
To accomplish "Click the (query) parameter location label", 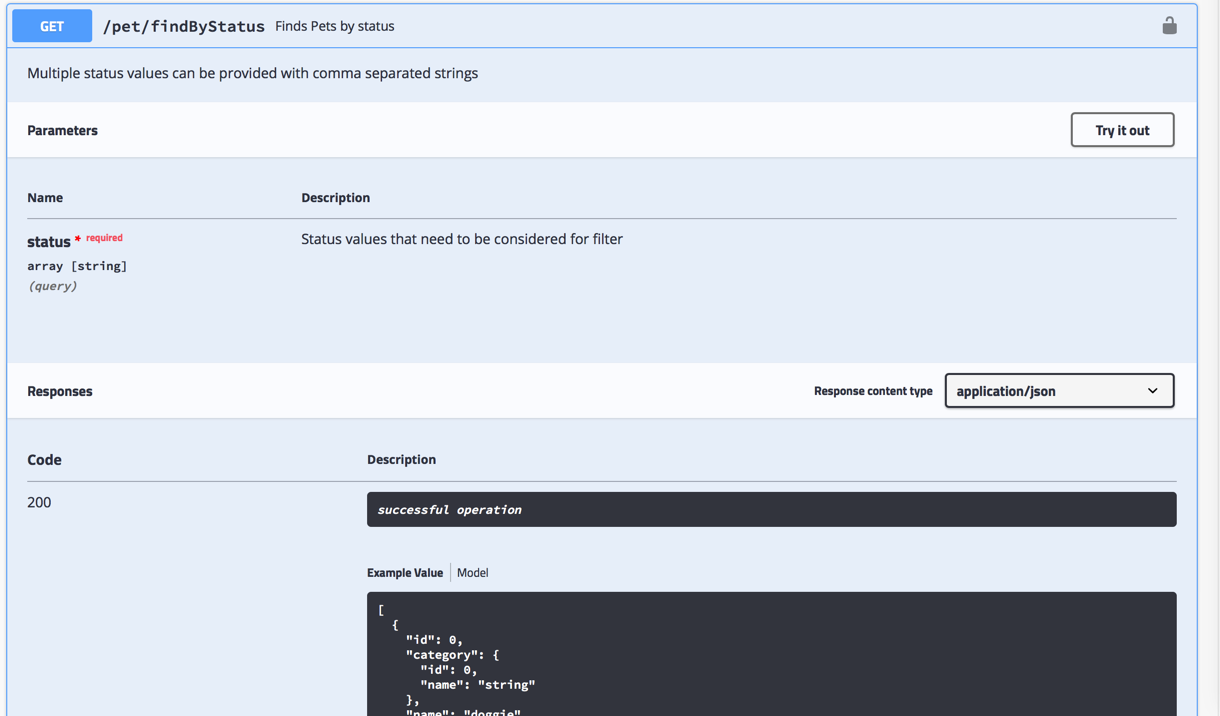I will click(52, 286).
